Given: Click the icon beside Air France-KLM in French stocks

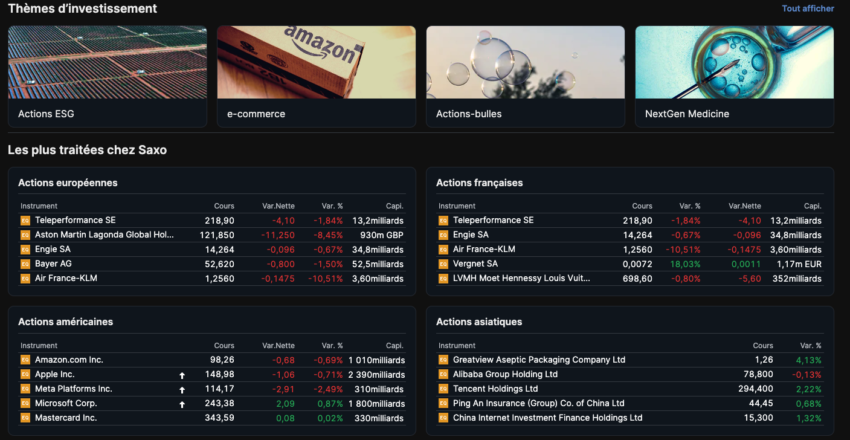Looking at the screenshot, I should coord(443,250).
